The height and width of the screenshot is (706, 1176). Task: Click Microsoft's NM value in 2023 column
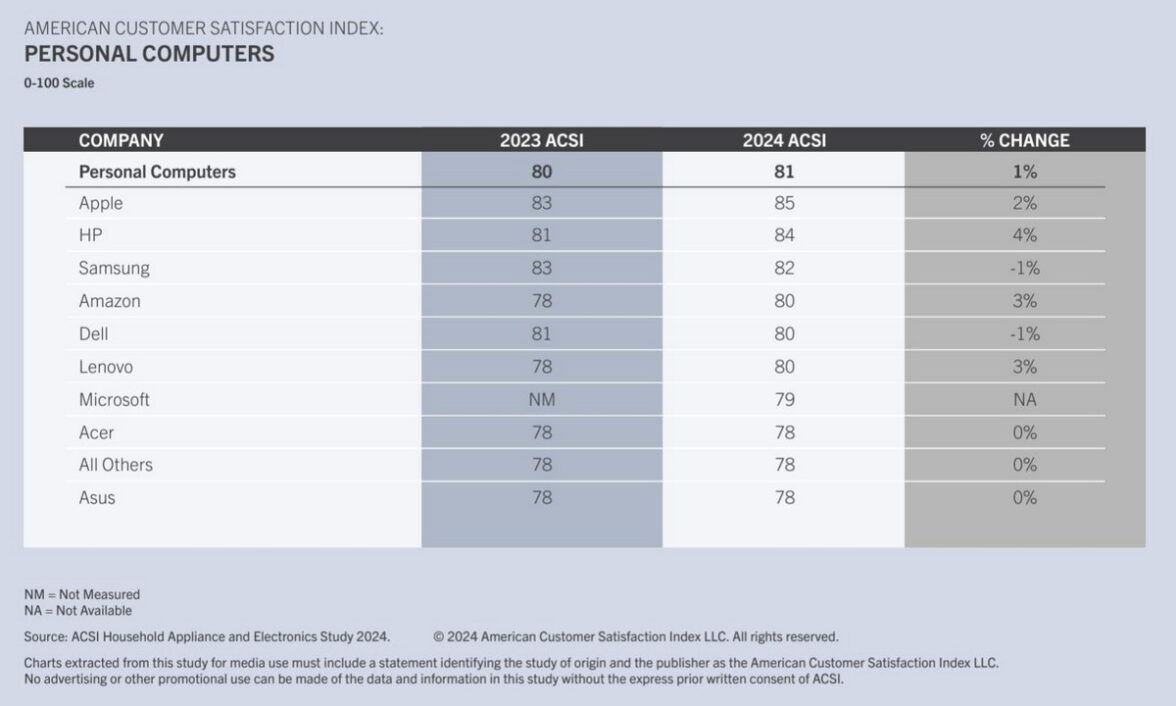[x=541, y=399]
